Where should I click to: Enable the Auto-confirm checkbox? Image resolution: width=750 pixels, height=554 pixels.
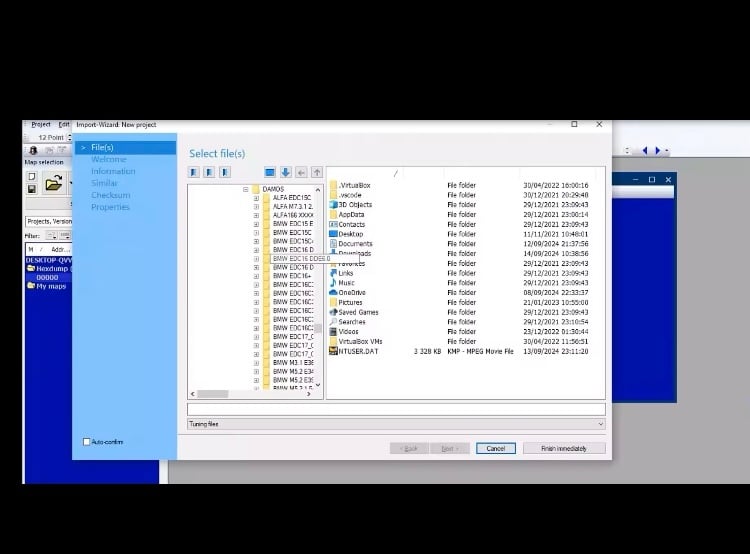pos(87,441)
